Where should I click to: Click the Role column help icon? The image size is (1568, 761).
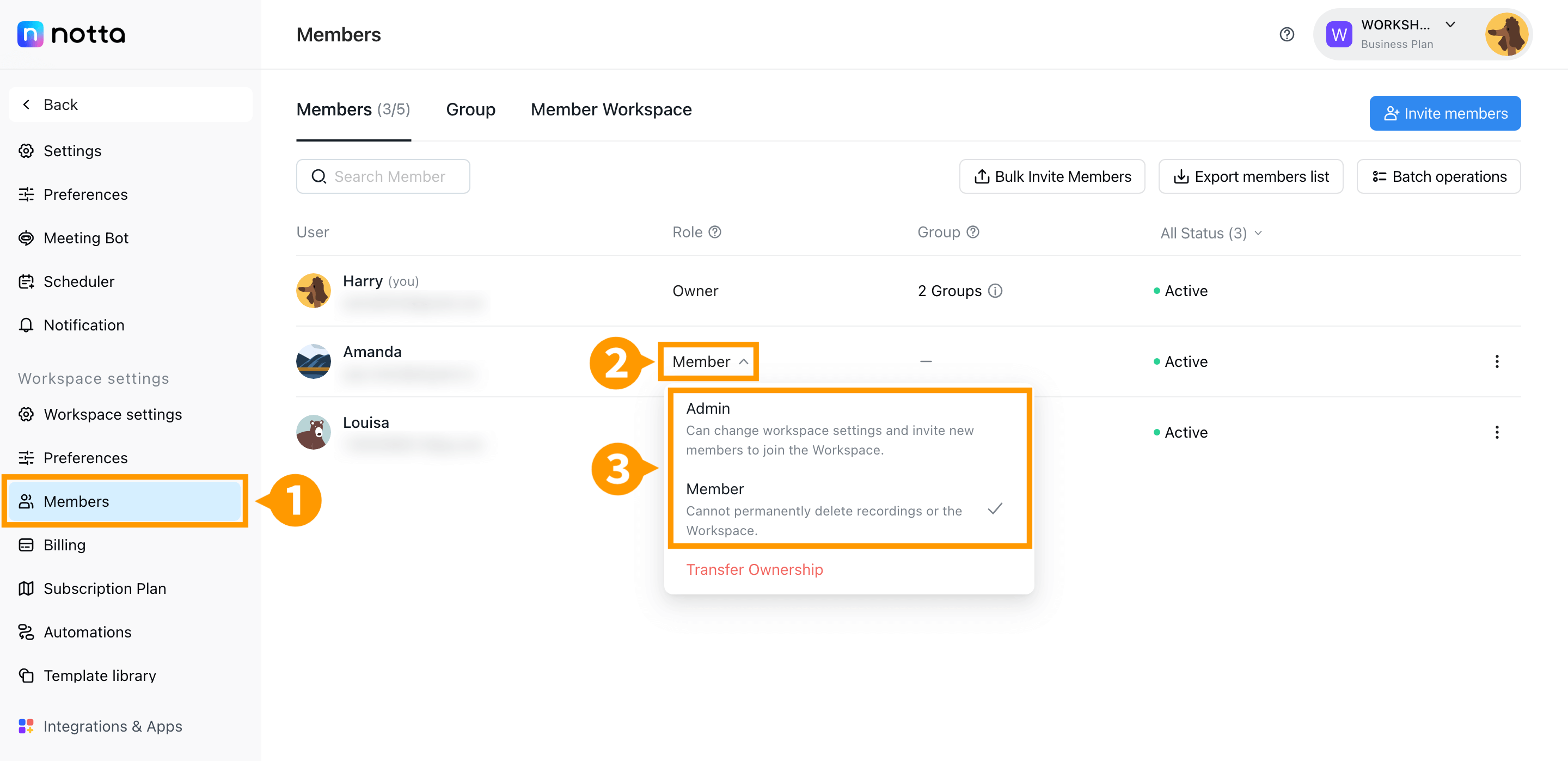715,232
